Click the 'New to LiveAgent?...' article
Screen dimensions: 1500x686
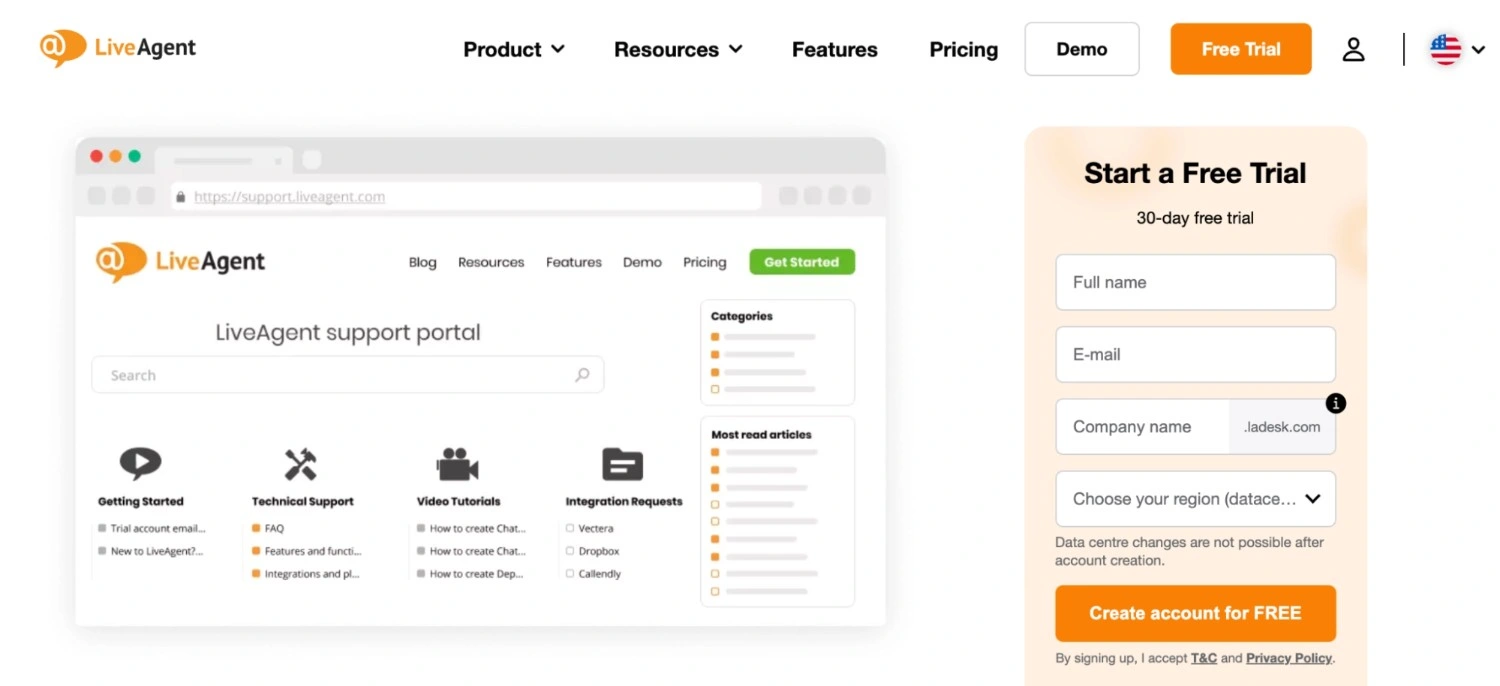[x=151, y=551]
